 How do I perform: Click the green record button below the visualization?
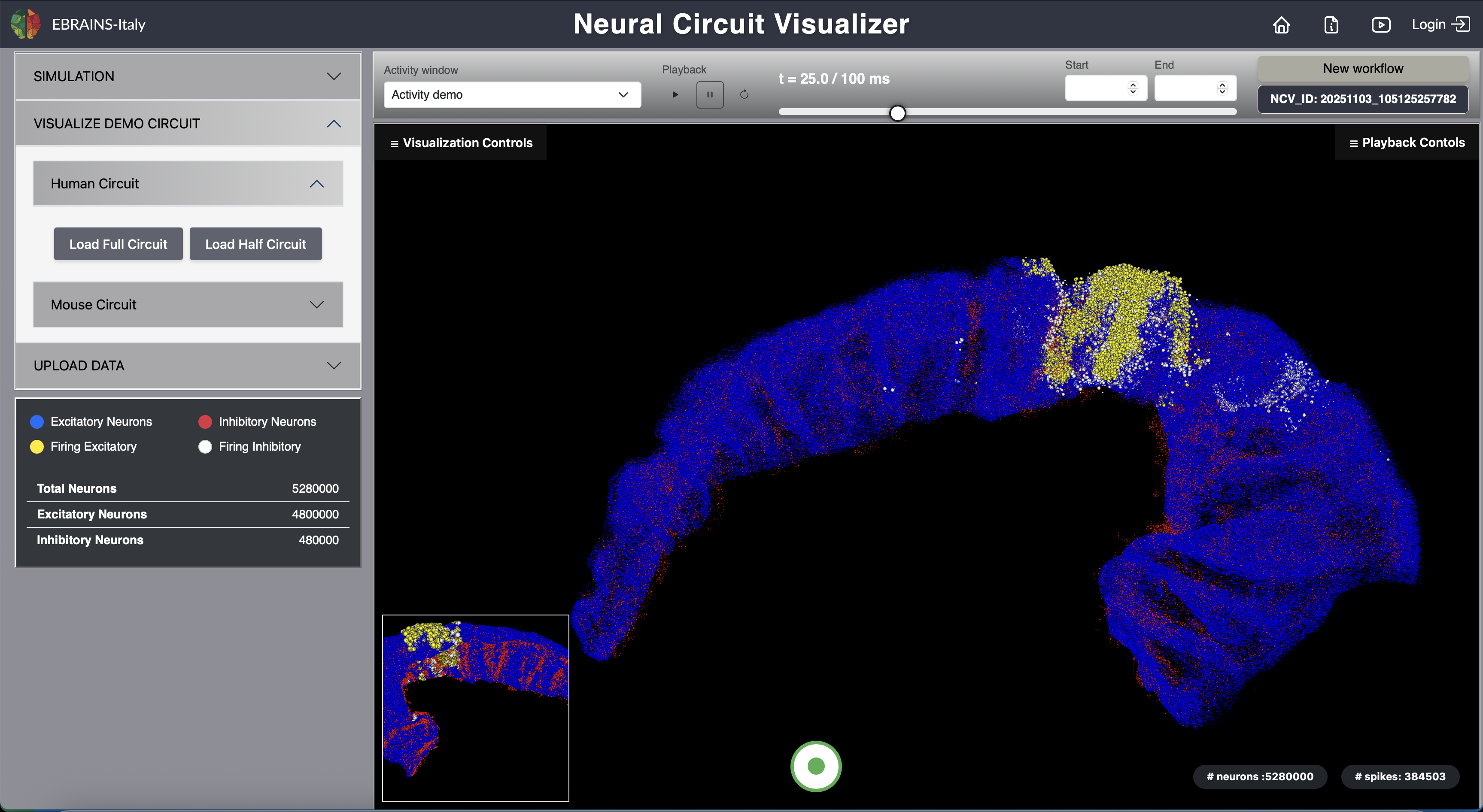815,767
